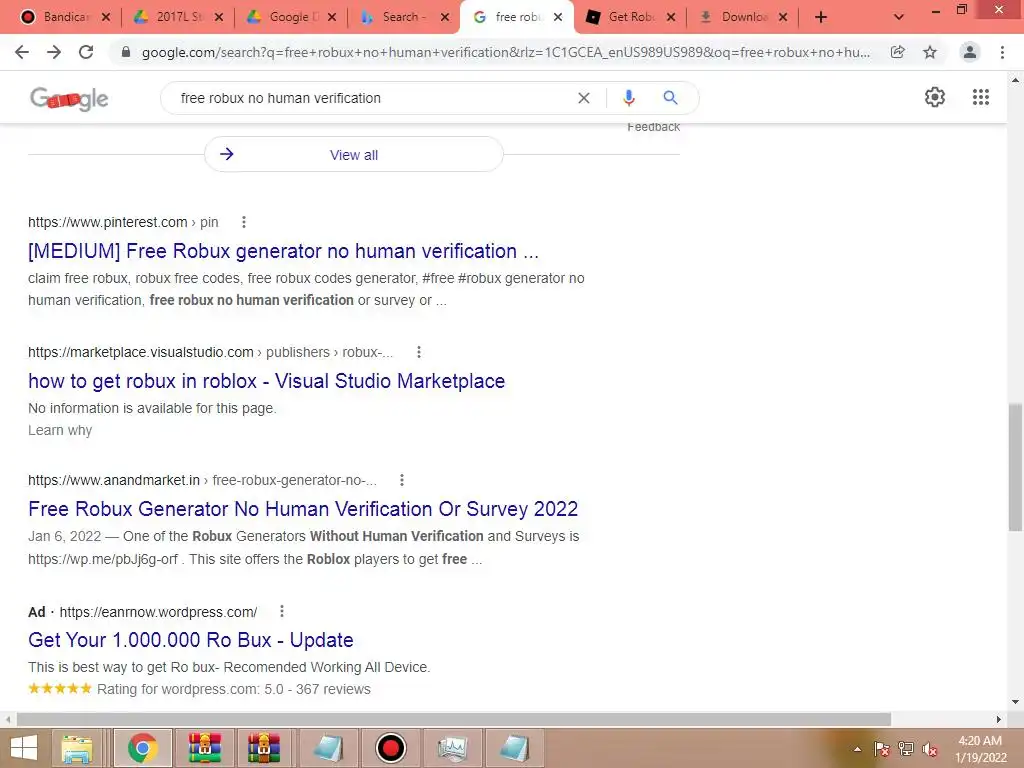Screen dimensions: 1024x768
Task: Open a new browser tab
Action: point(821,17)
